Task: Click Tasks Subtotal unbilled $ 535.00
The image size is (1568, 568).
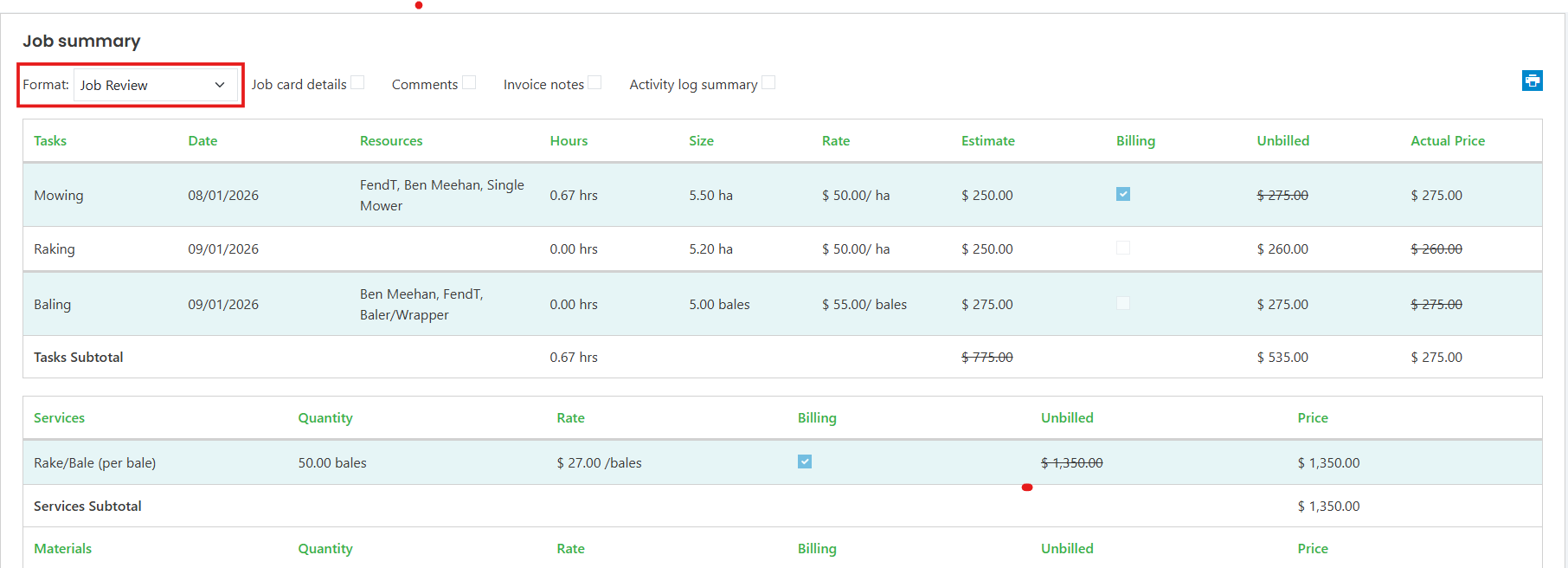Action: pyautogui.click(x=1282, y=357)
